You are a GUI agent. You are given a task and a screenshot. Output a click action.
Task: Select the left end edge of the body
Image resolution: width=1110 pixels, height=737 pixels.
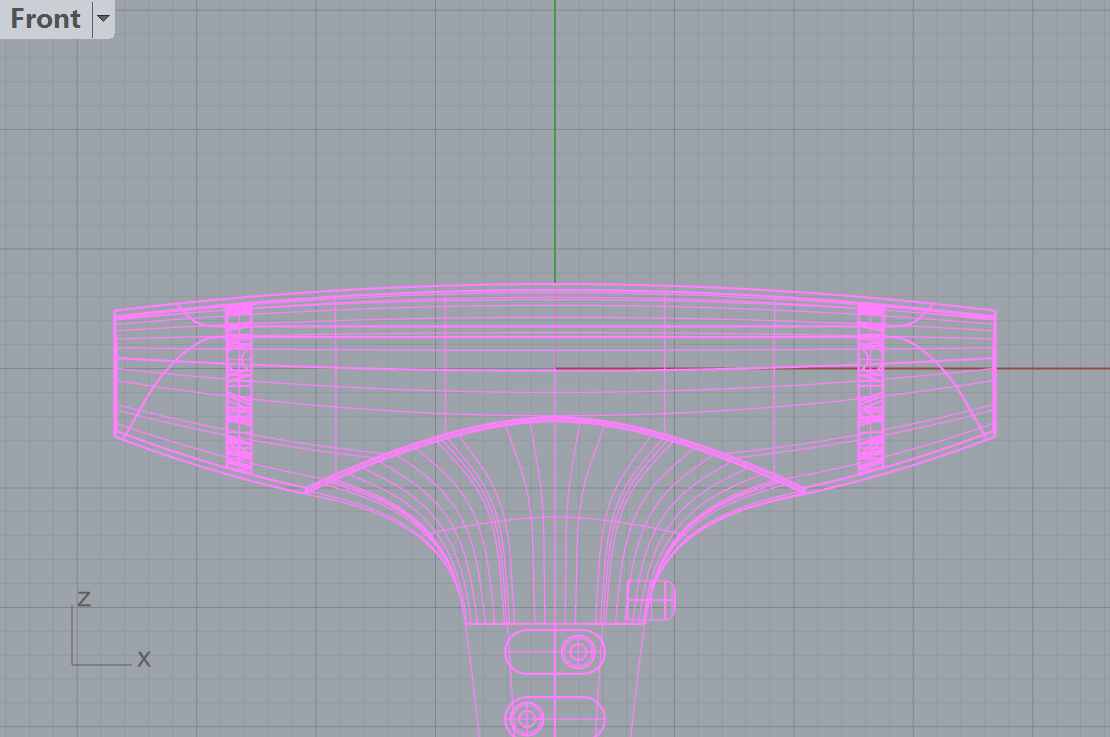click(116, 375)
